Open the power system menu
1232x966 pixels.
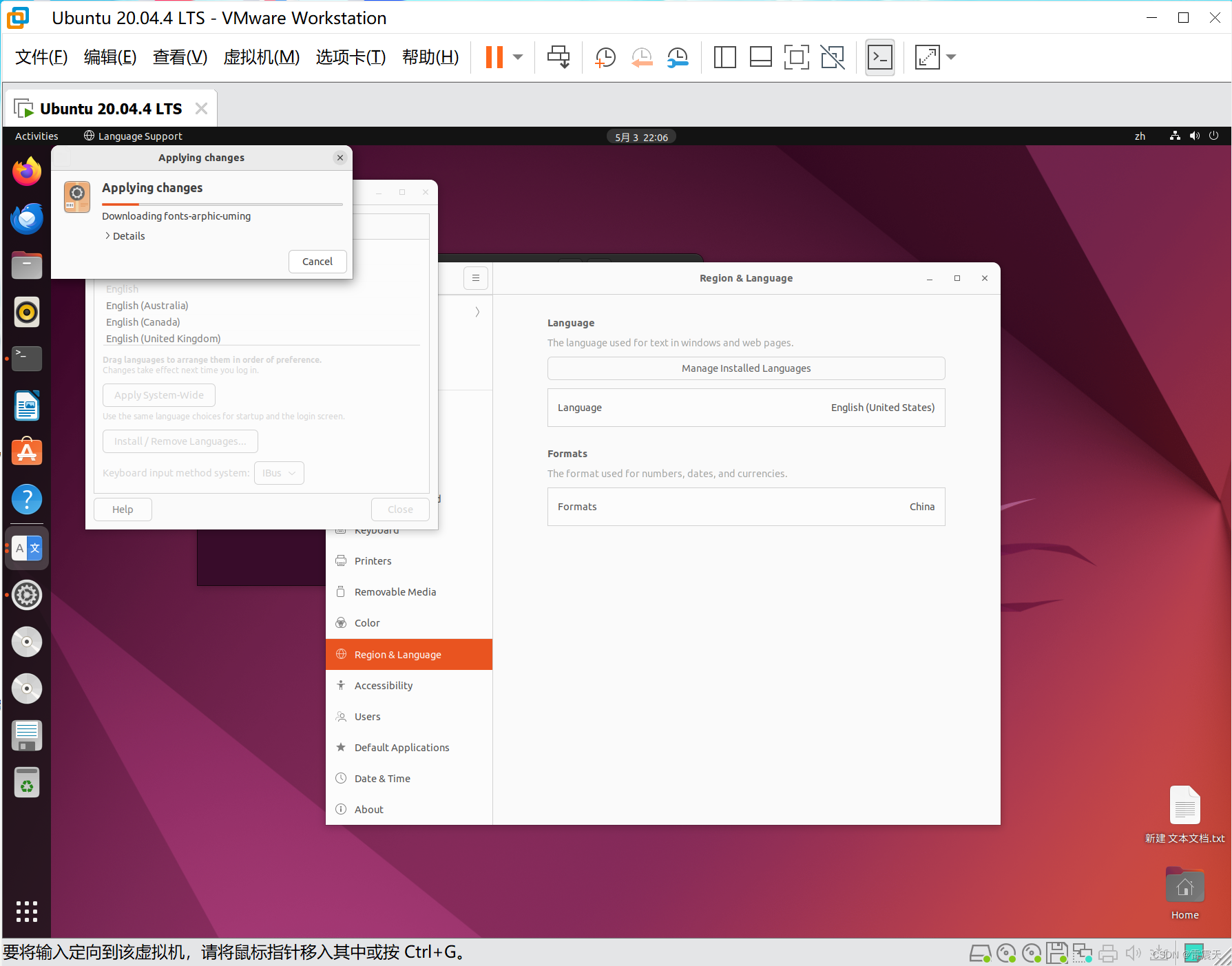click(x=1213, y=136)
